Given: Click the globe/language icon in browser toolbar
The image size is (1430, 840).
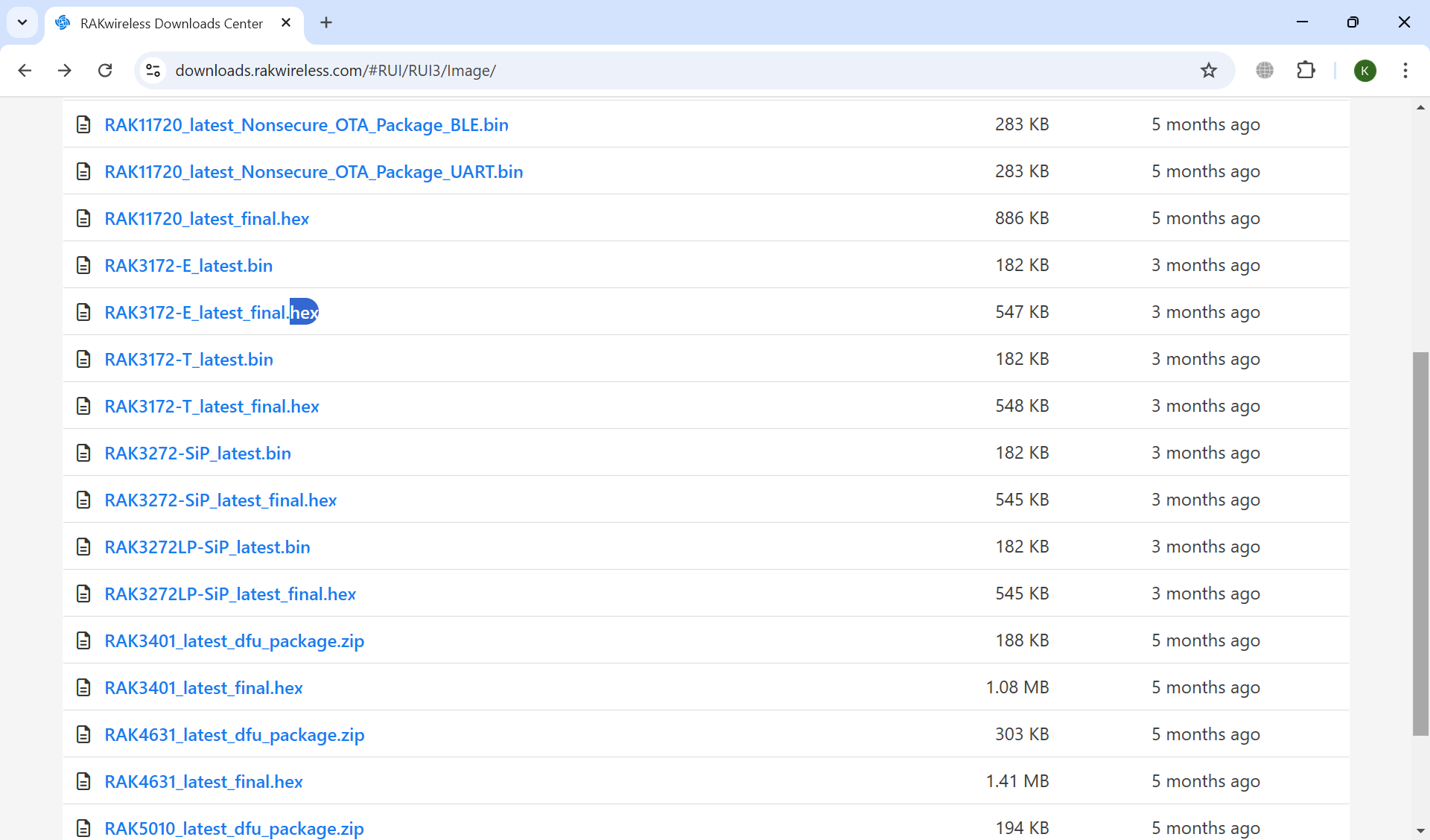Looking at the screenshot, I should coord(1265,70).
